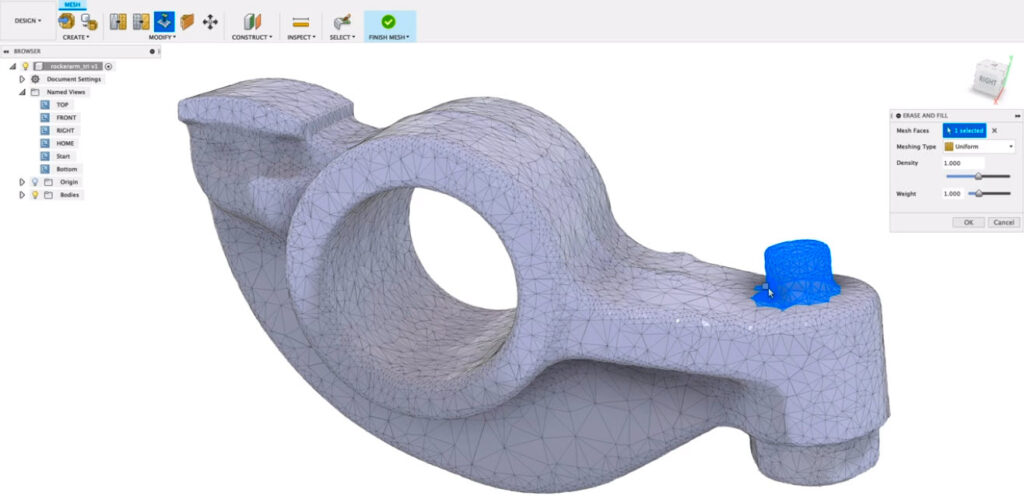Image resolution: width=1024 pixels, height=496 pixels.
Task: Open the Construct dropdown menu
Action: 252,37
